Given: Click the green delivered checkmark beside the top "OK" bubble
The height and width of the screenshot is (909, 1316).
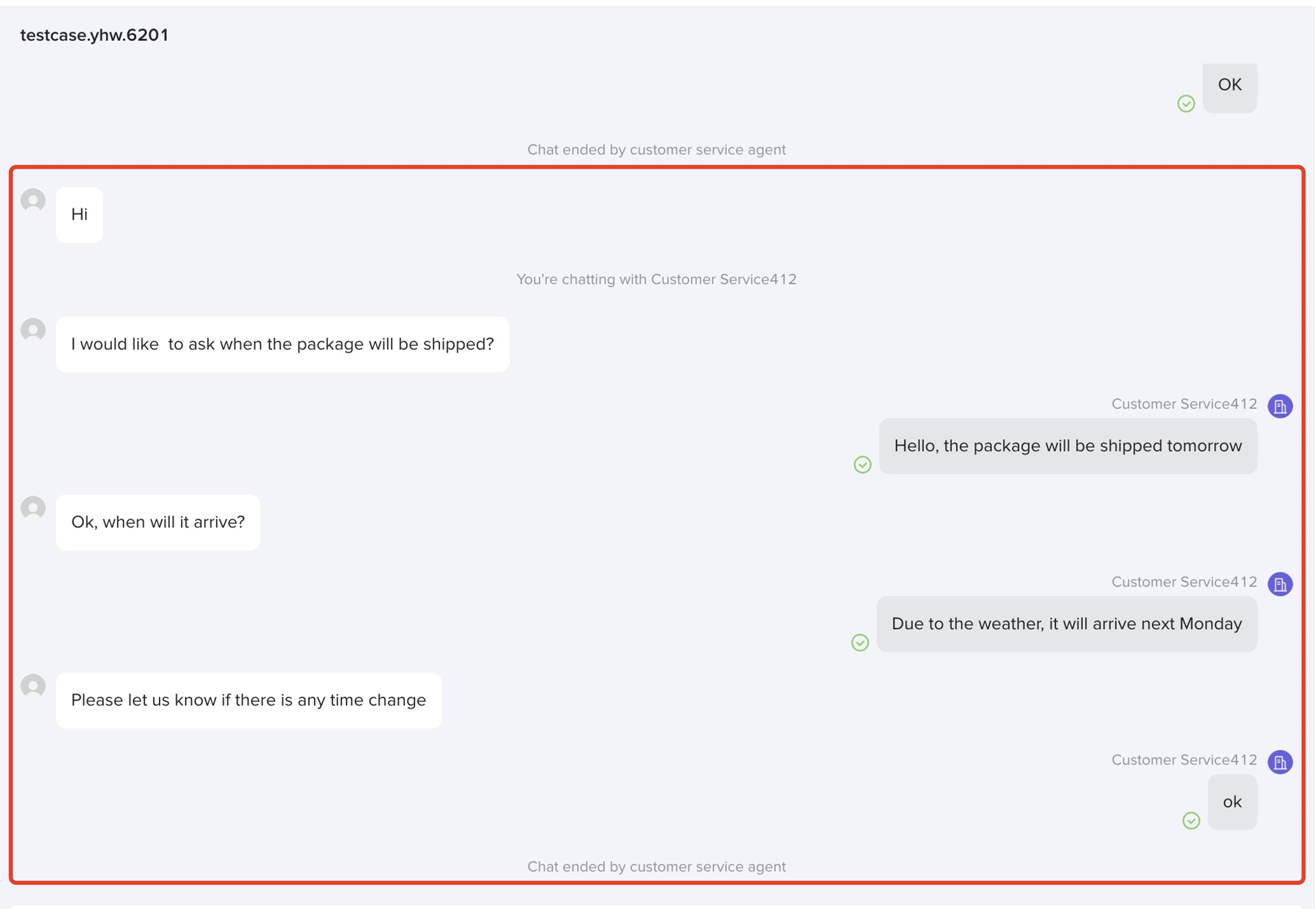Looking at the screenshot, I should pos(1186,104).
